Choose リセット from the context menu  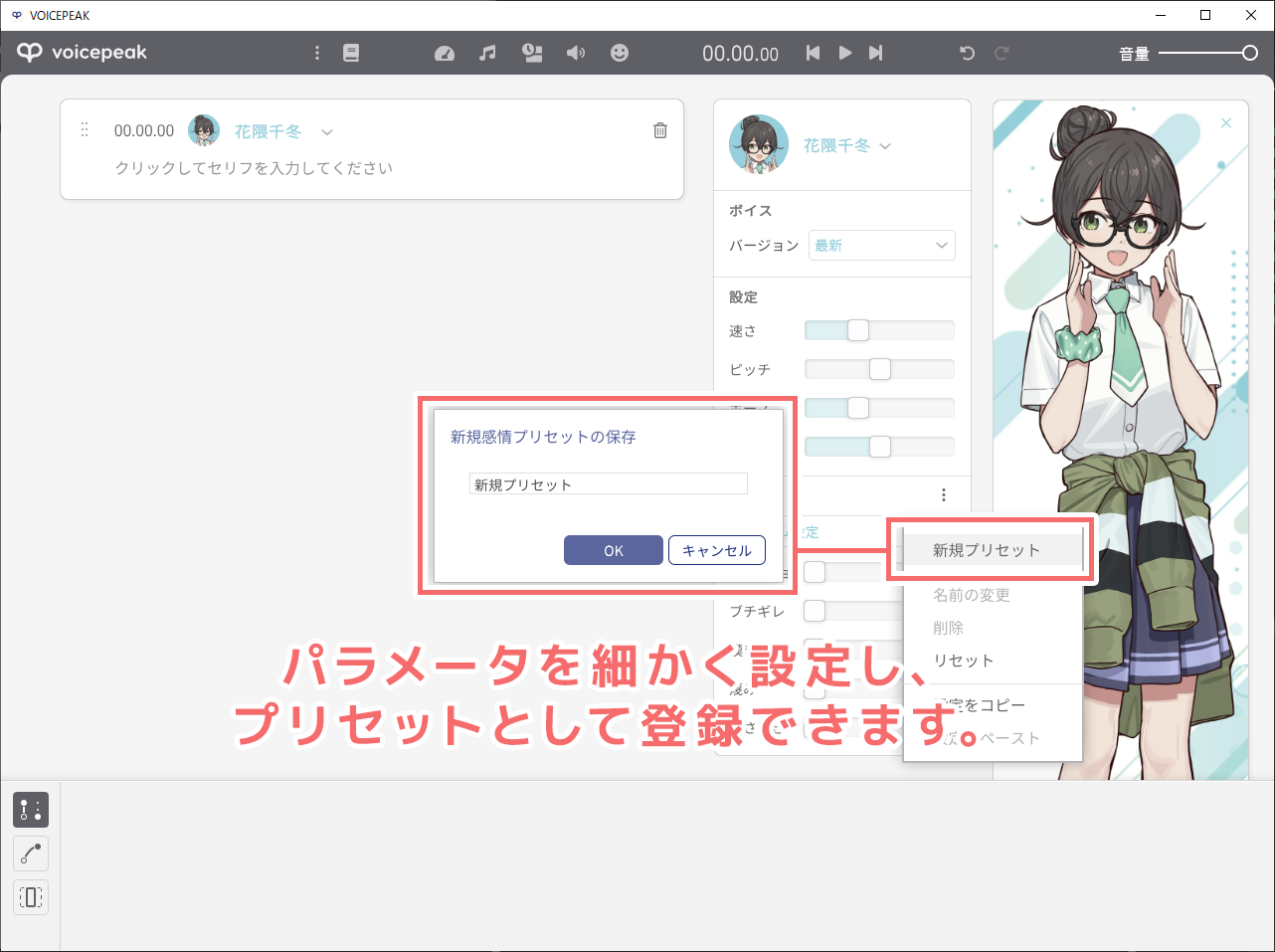(x=964, y=661)
